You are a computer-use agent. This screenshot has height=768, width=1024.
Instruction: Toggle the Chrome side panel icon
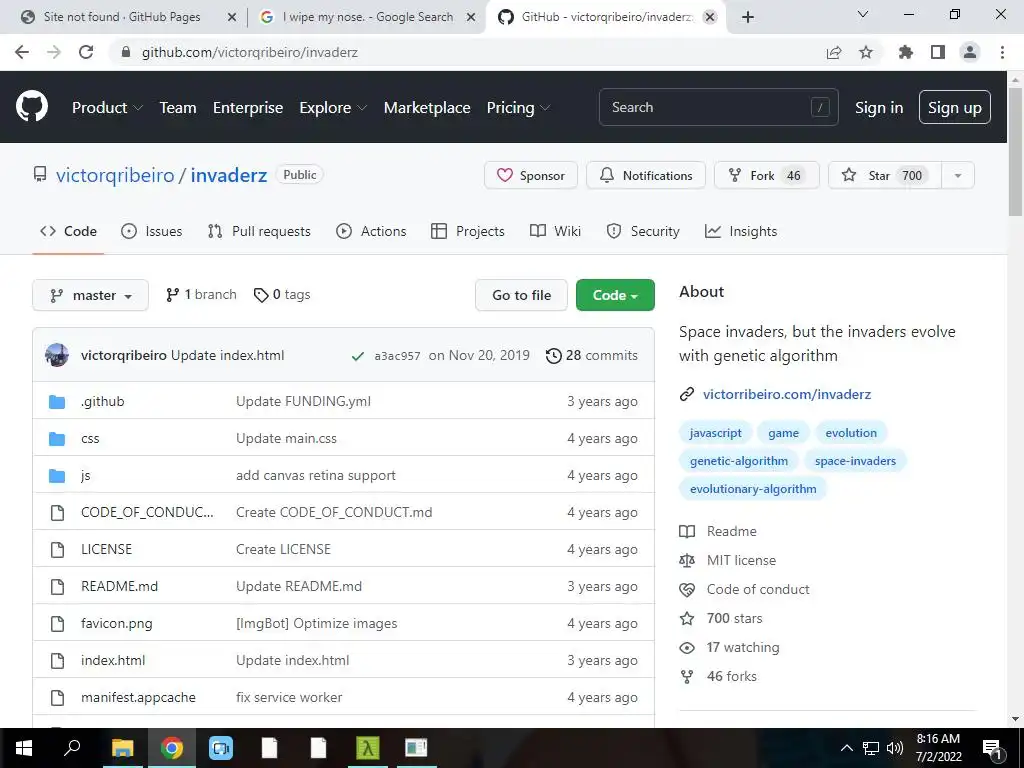[x=938, y=52]
